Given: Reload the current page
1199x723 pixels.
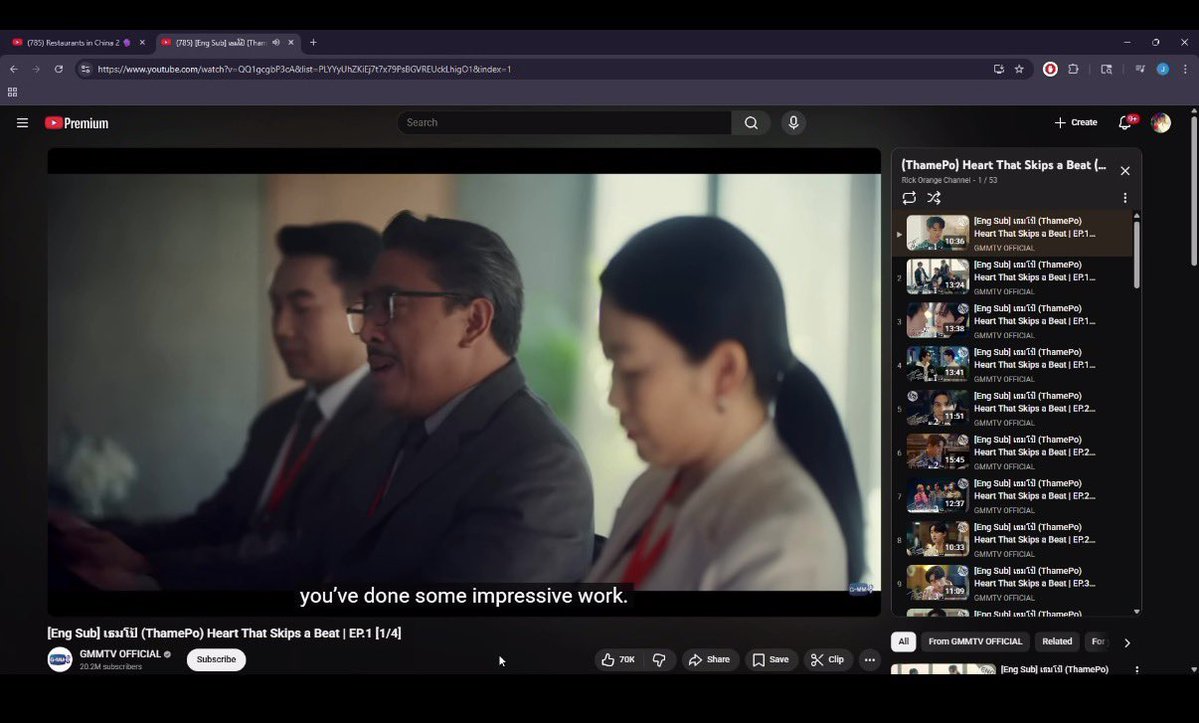Looking at the screenshot, I should [x=58, y=69].
